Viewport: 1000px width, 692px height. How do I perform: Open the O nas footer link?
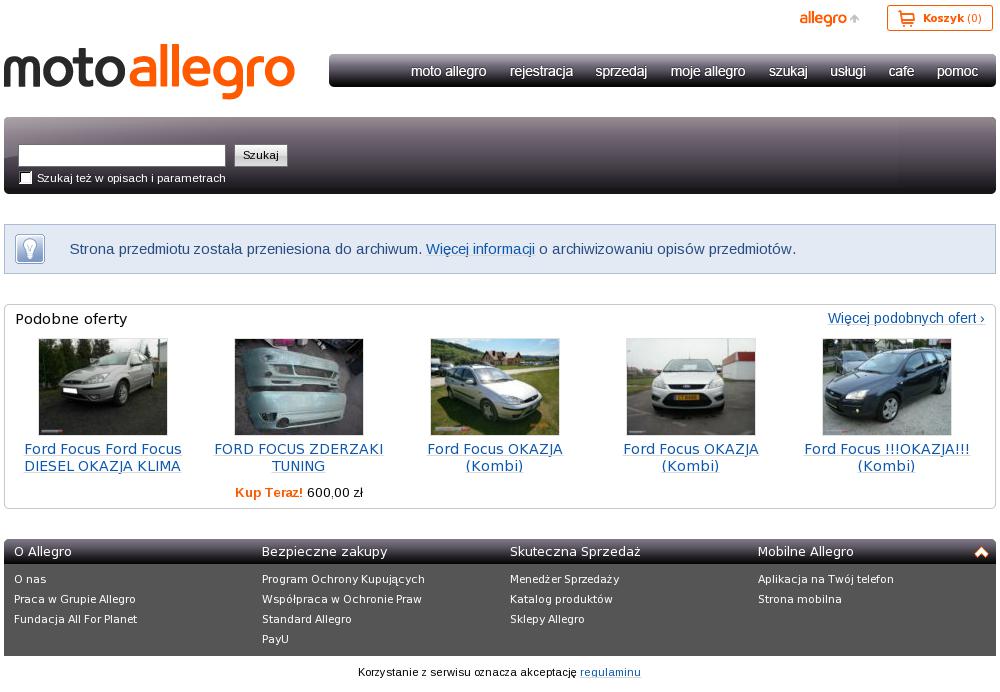[x=30, y=580]
